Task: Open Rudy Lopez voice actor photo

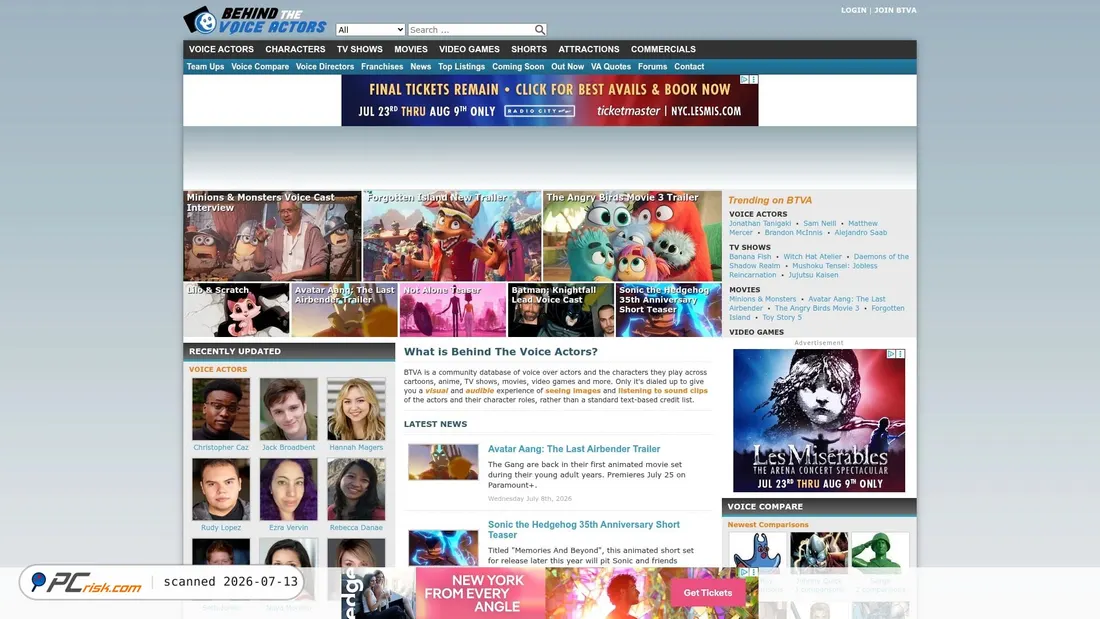Action: click(x=221, y=489)
